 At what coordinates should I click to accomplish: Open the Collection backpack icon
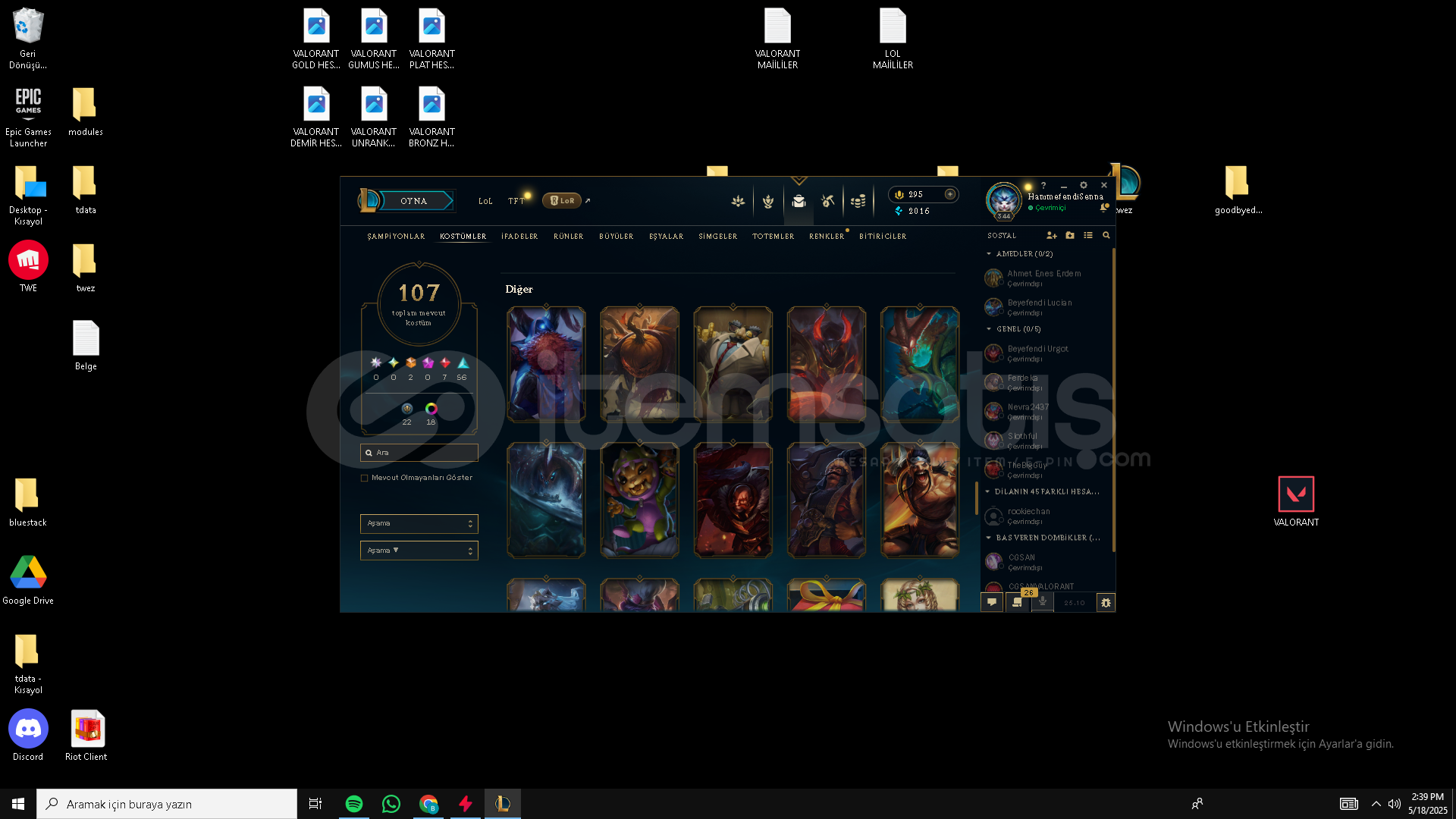pos(799,201)
